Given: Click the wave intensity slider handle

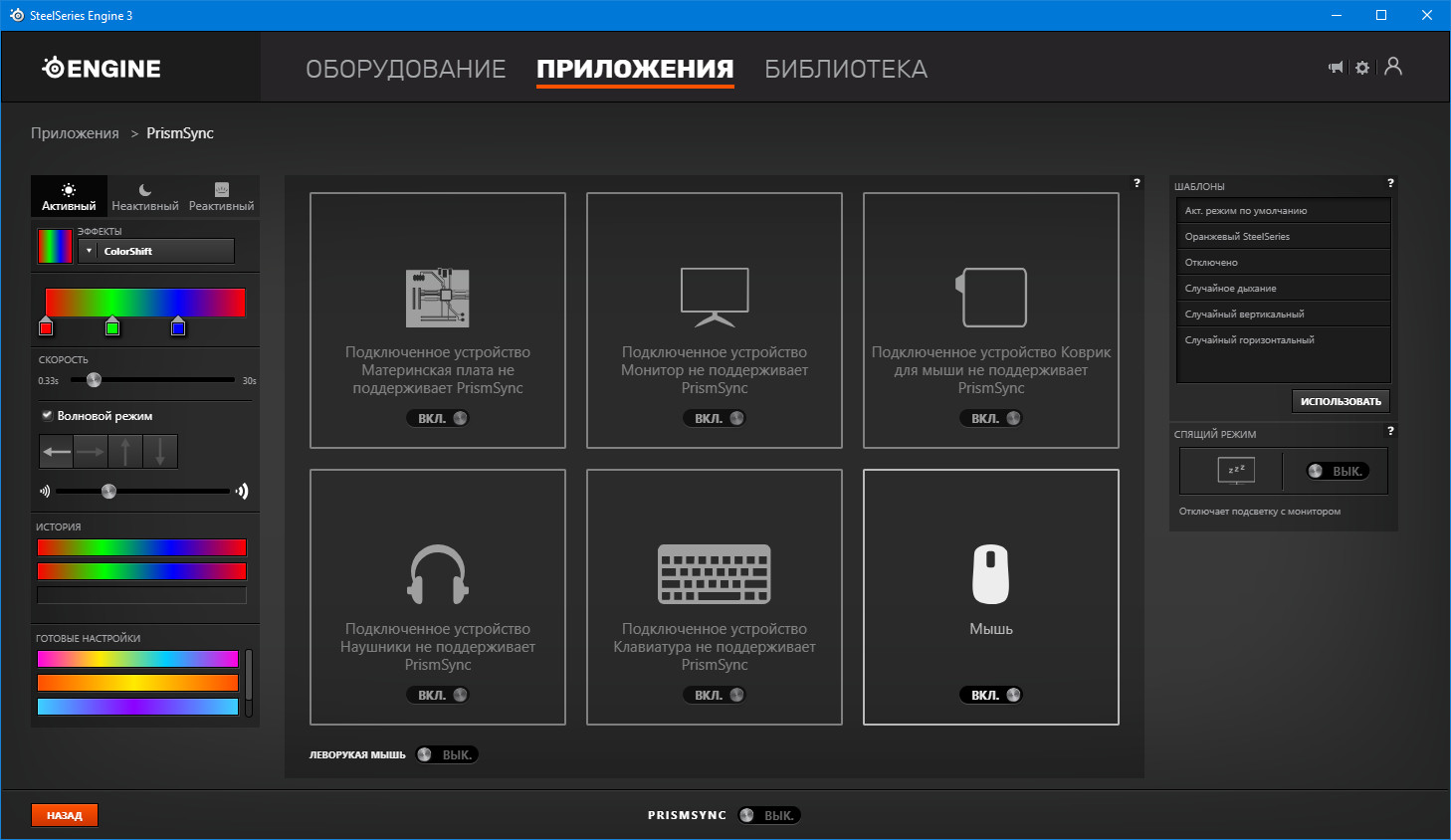Looking at the screenshot, I should coord(108,491).
